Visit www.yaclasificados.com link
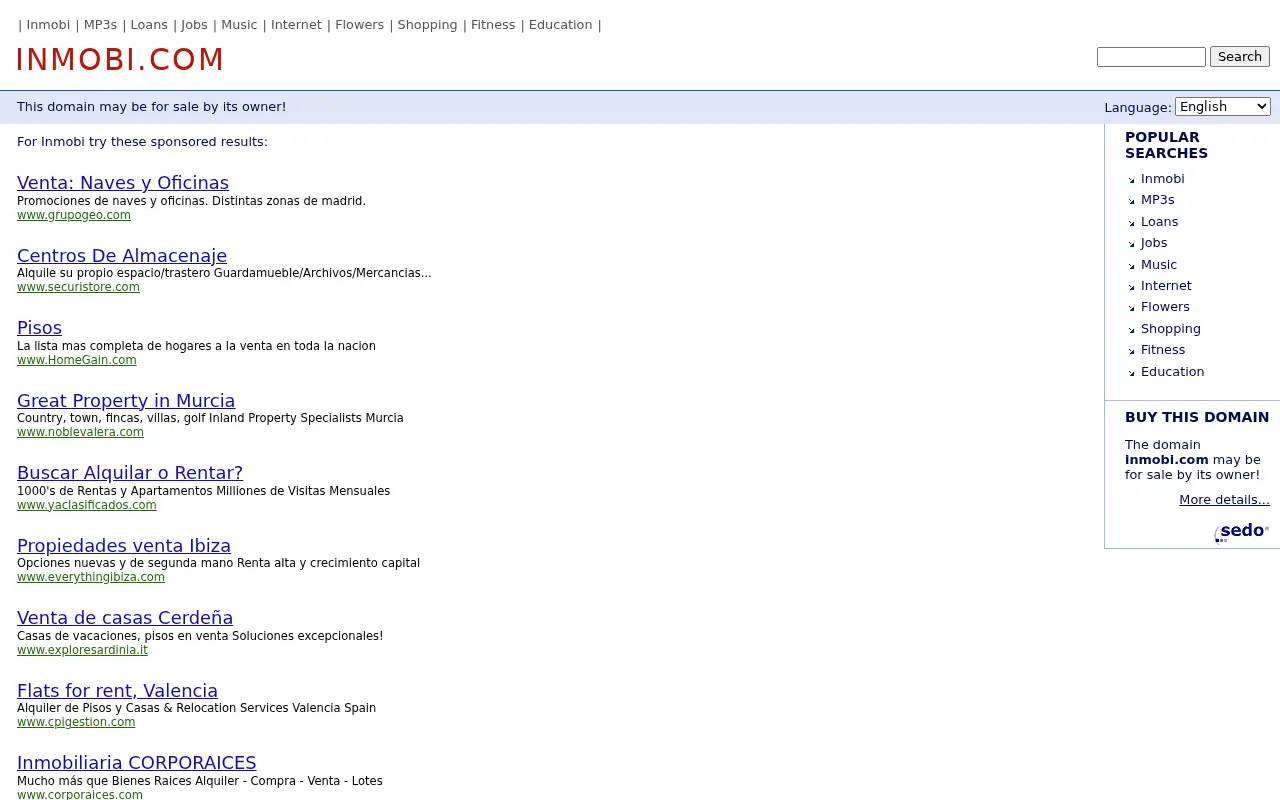1280x800 pixels. tap(87, 505)
